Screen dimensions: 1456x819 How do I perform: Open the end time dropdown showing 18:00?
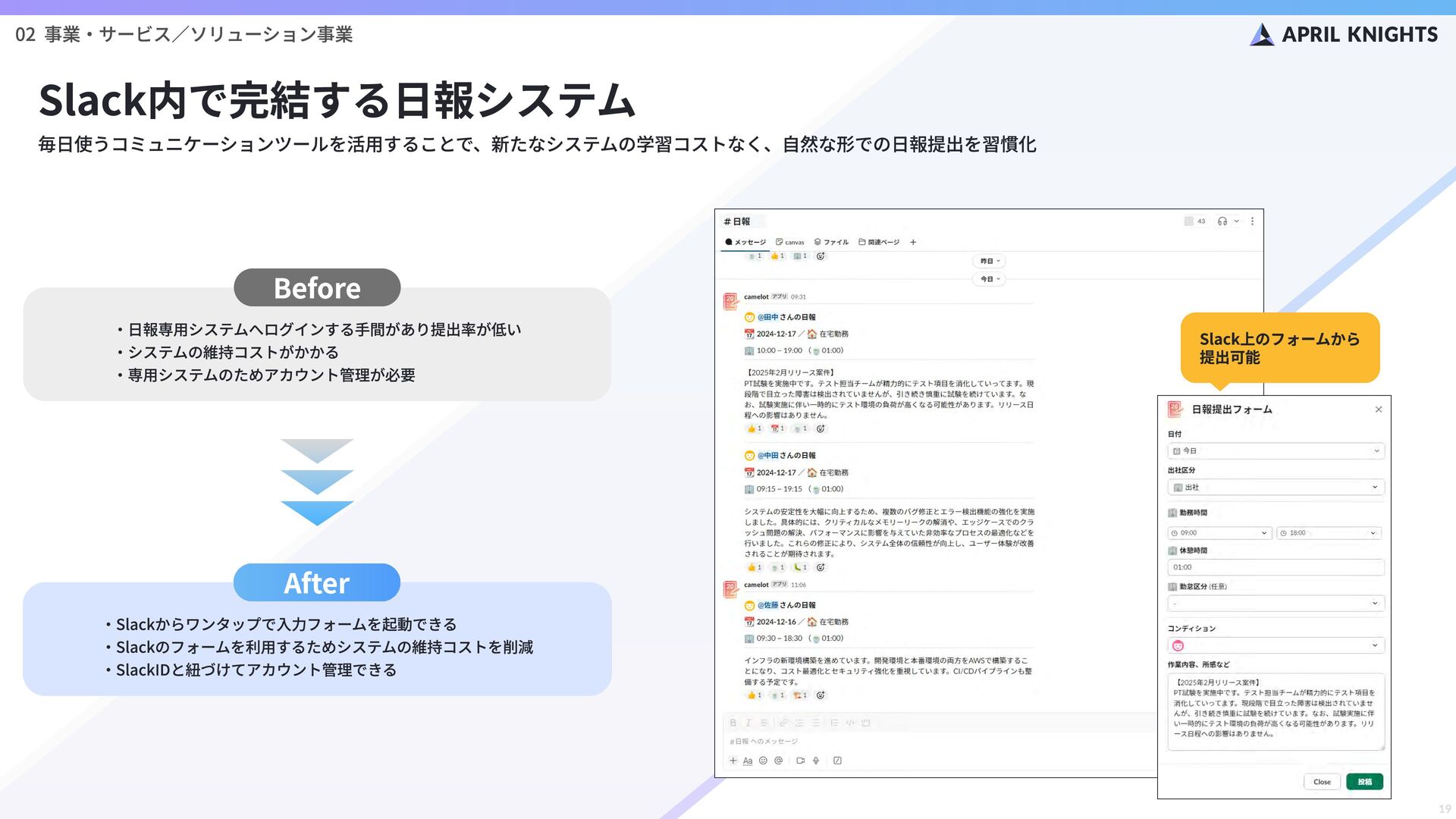pos(1329,533)
